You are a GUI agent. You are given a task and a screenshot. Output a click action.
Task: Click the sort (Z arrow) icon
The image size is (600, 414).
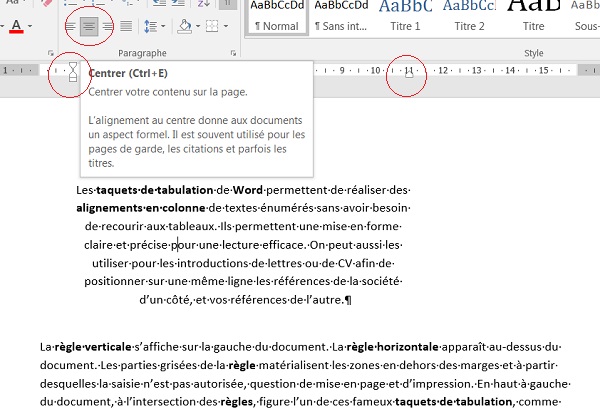(204, 4)
